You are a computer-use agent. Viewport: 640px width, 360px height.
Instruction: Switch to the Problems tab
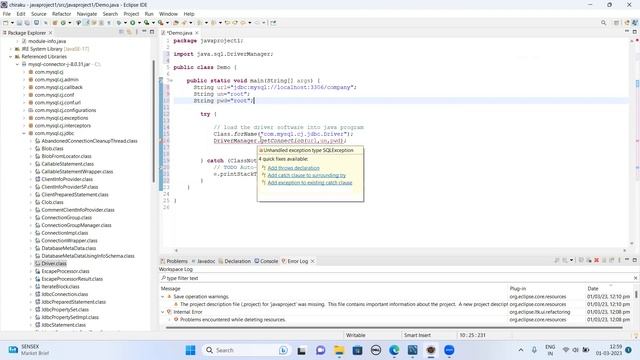click(174, 261)
